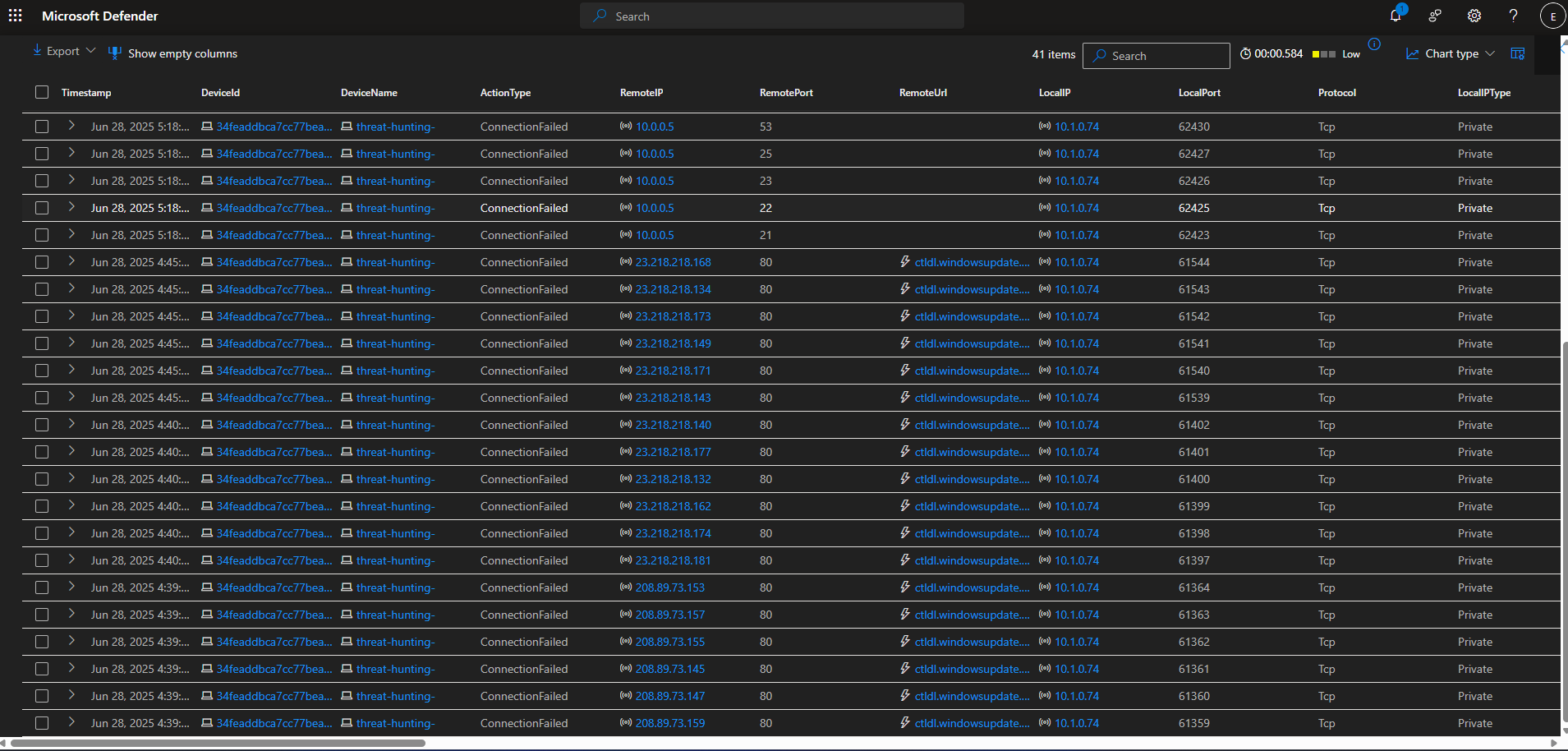Image resolution: width=1568 pixels, height=751 pixels.
Task: Click the scroll-right arrow of horizontal scrollbar
Action: click(1553, 744)
